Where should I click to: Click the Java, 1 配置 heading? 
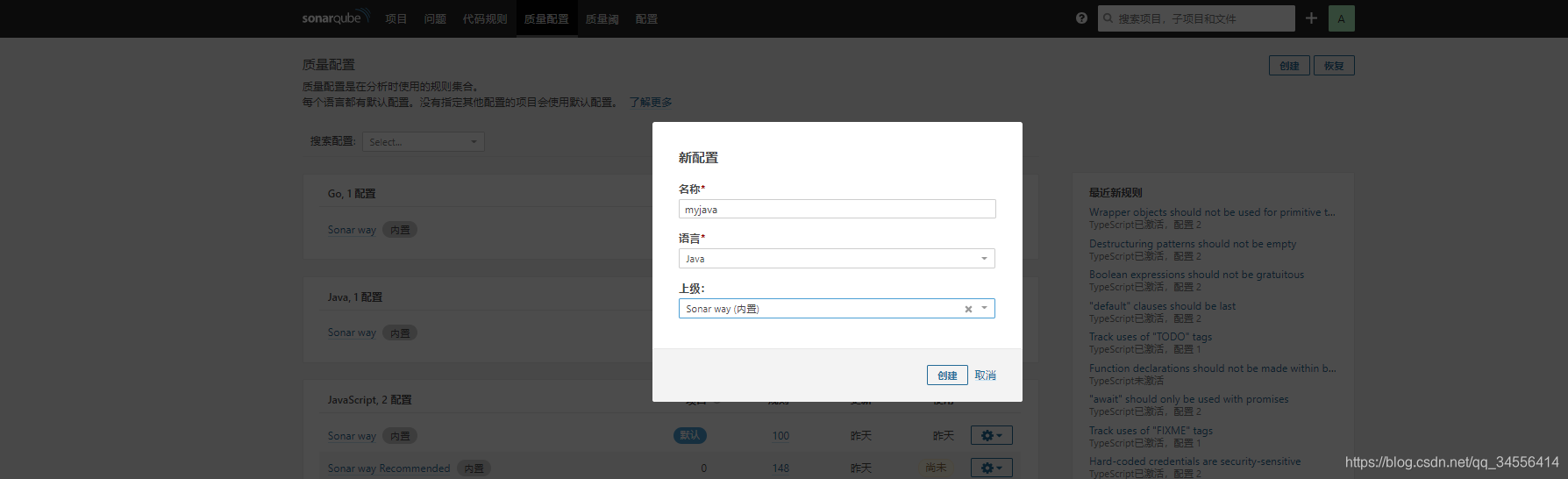point(355,297)
